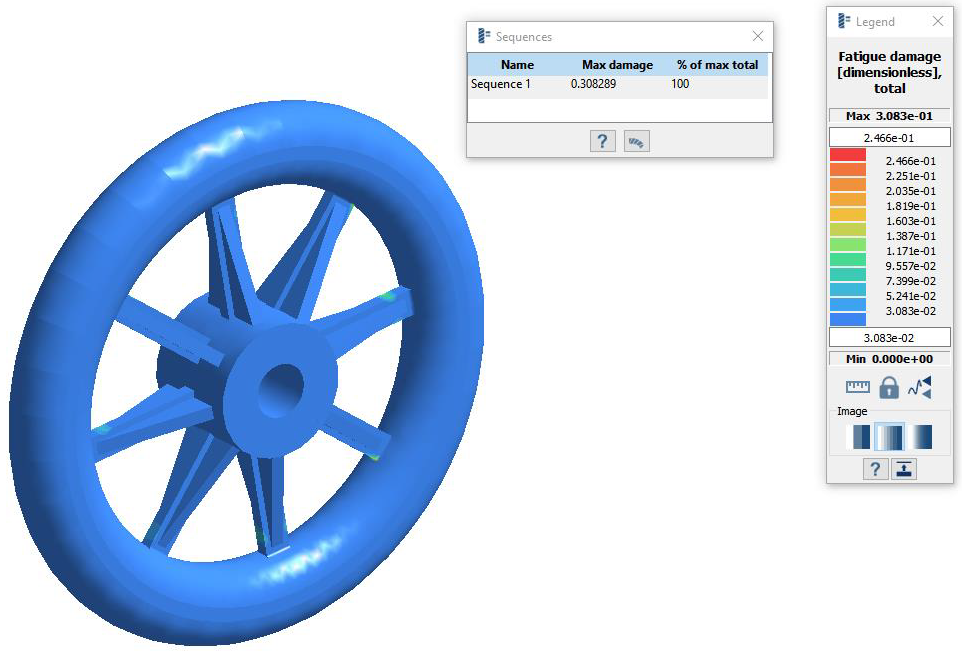The height and width of the screenshot is (654, 962).
Task: Open help in the Sequences panel
Action: click(602, 141)
